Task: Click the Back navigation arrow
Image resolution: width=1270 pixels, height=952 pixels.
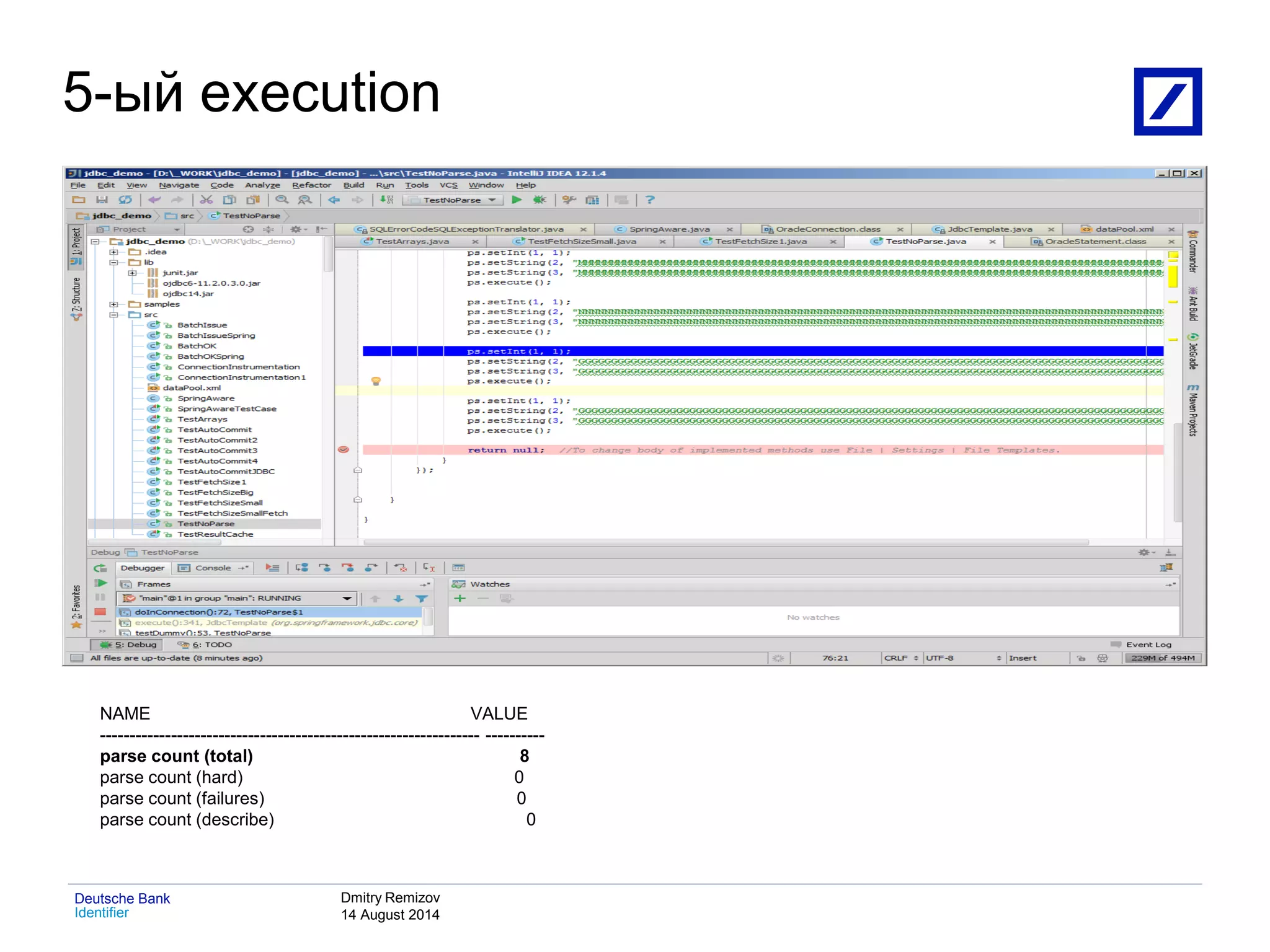Action: [334, 200]
